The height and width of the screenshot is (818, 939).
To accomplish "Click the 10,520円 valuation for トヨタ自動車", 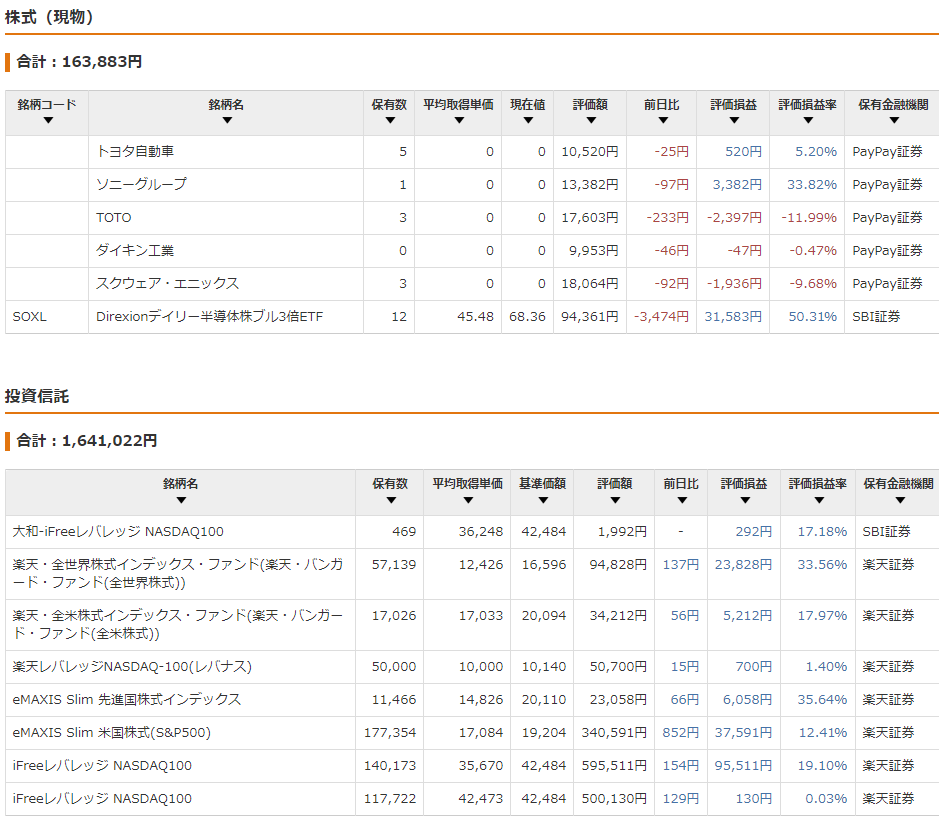I will pos(590,152).
